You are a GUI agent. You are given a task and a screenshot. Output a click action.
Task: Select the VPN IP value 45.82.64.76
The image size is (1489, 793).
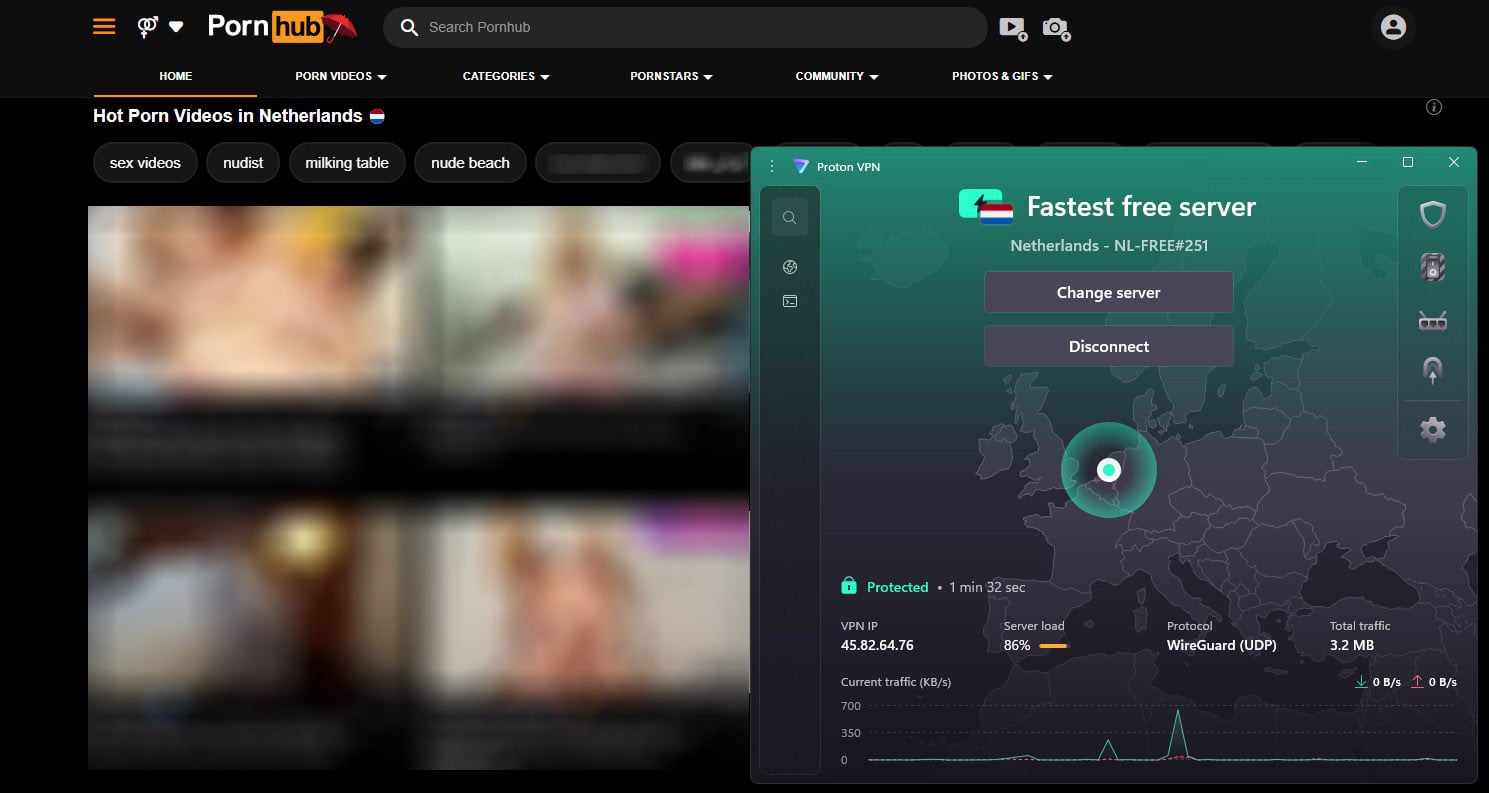pyautogui.click(x=877, y=645)
